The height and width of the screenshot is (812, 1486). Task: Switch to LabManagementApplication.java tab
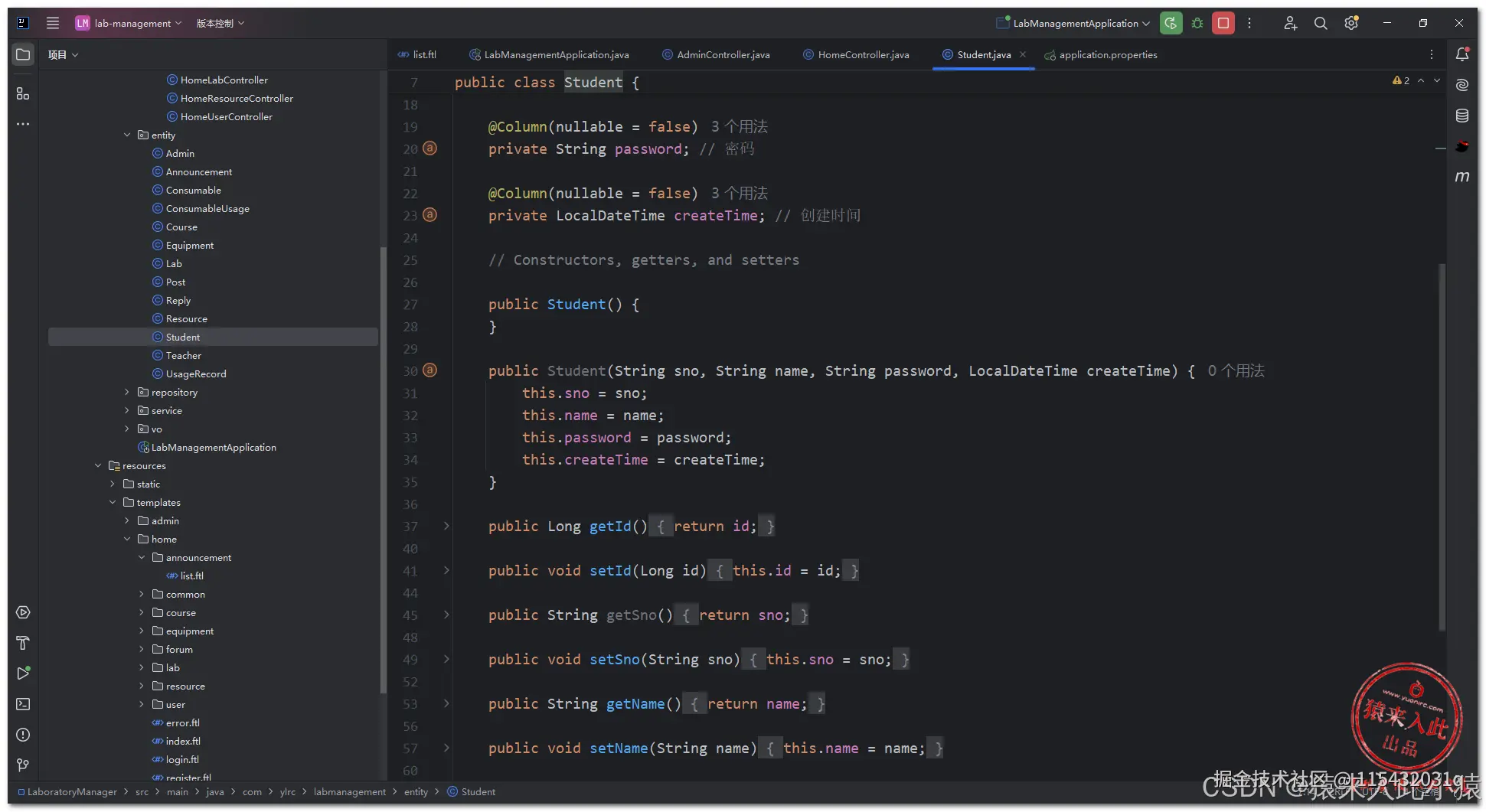tap(550, 54)
